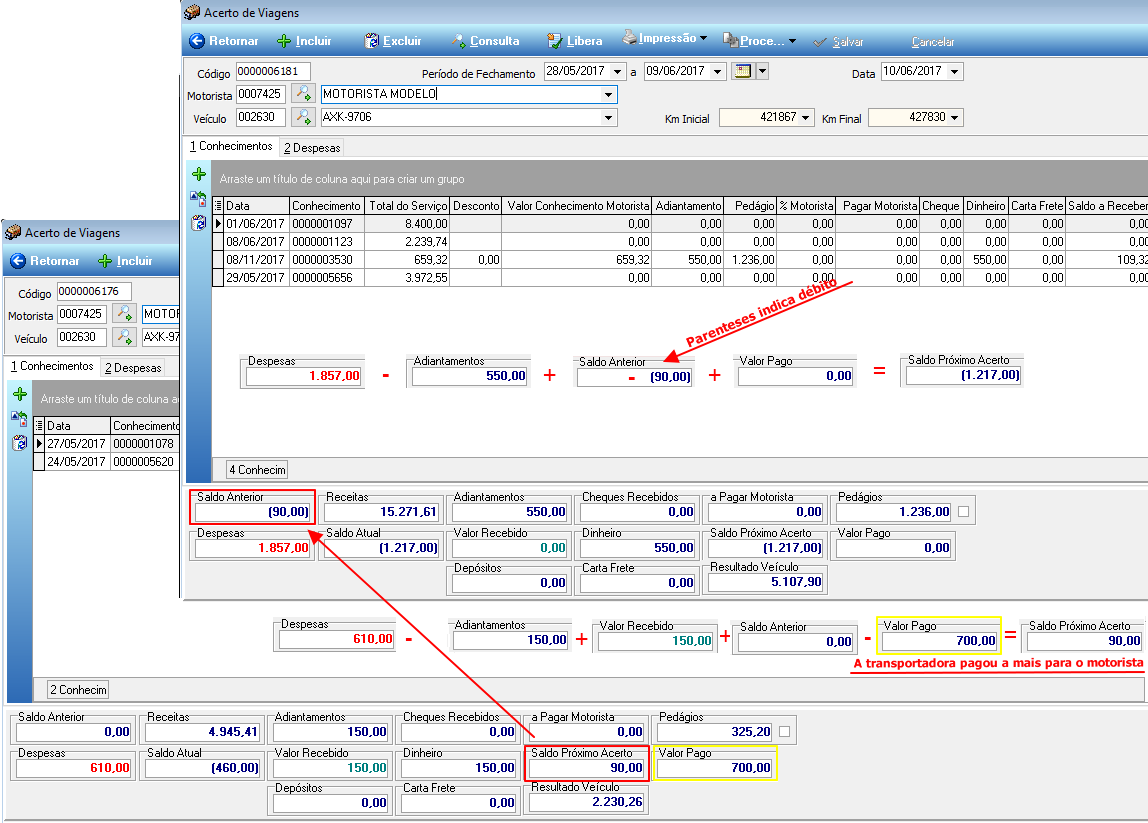Click Retornar in the back Acerto de Viagens window

pyautogui.click(x=45, y=261)
